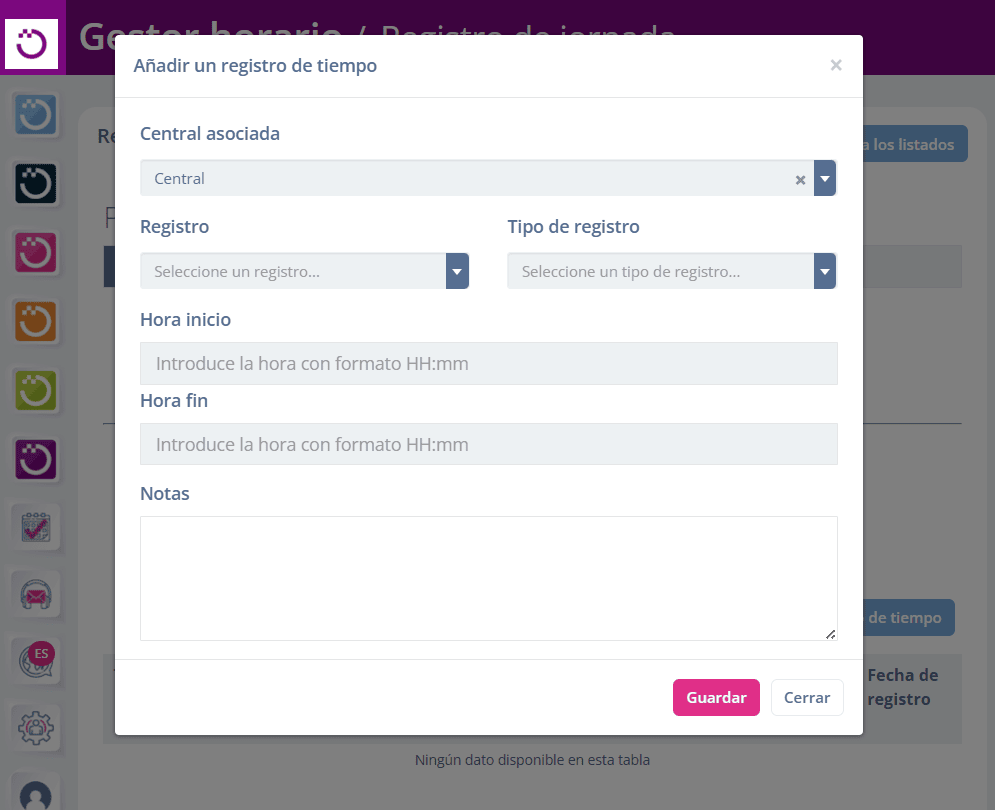This screenshot has height=810, width=995.
Task: Expand the Central asociada dropdown arrow
Action: click(825, 179)
